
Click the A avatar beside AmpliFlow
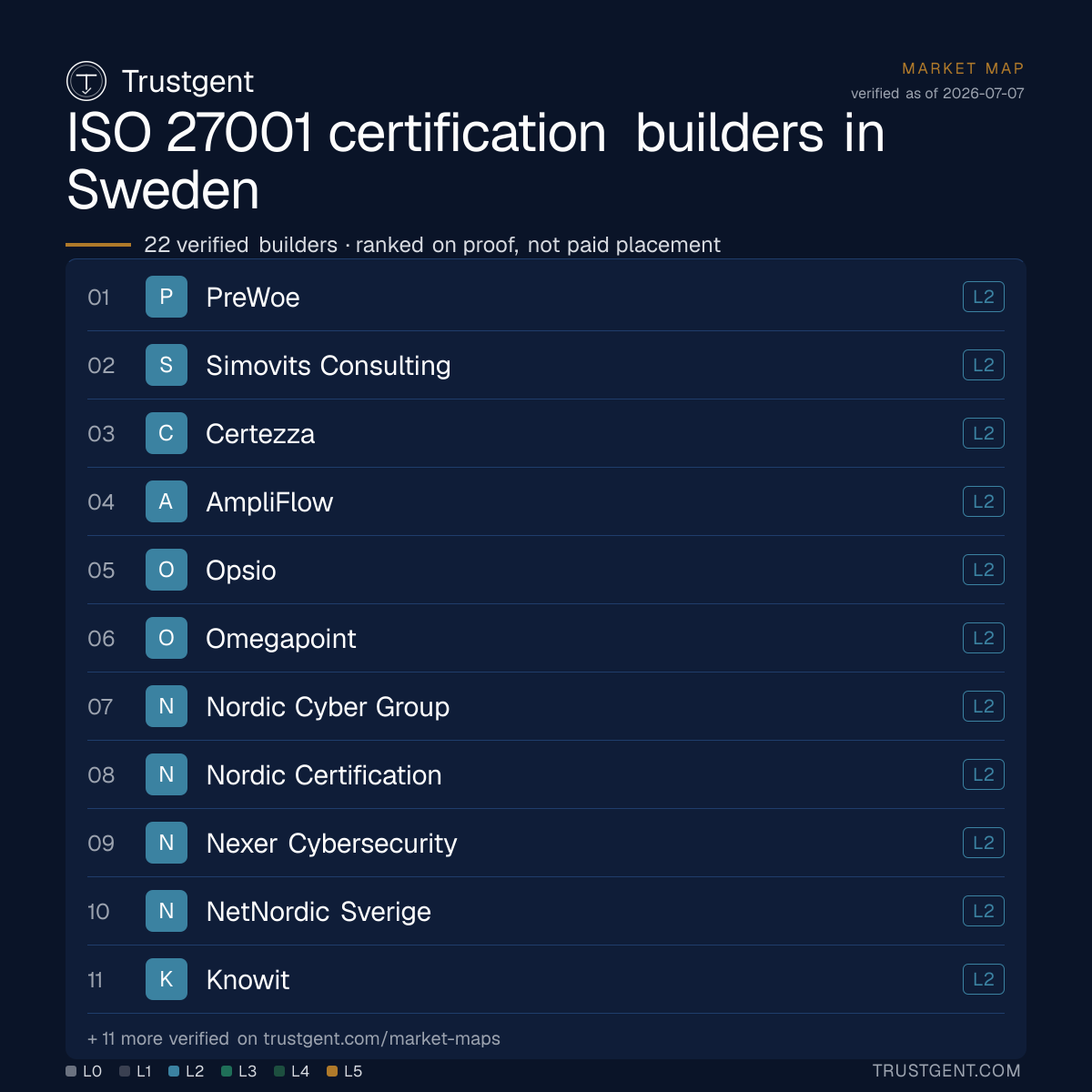pos(167,501)
